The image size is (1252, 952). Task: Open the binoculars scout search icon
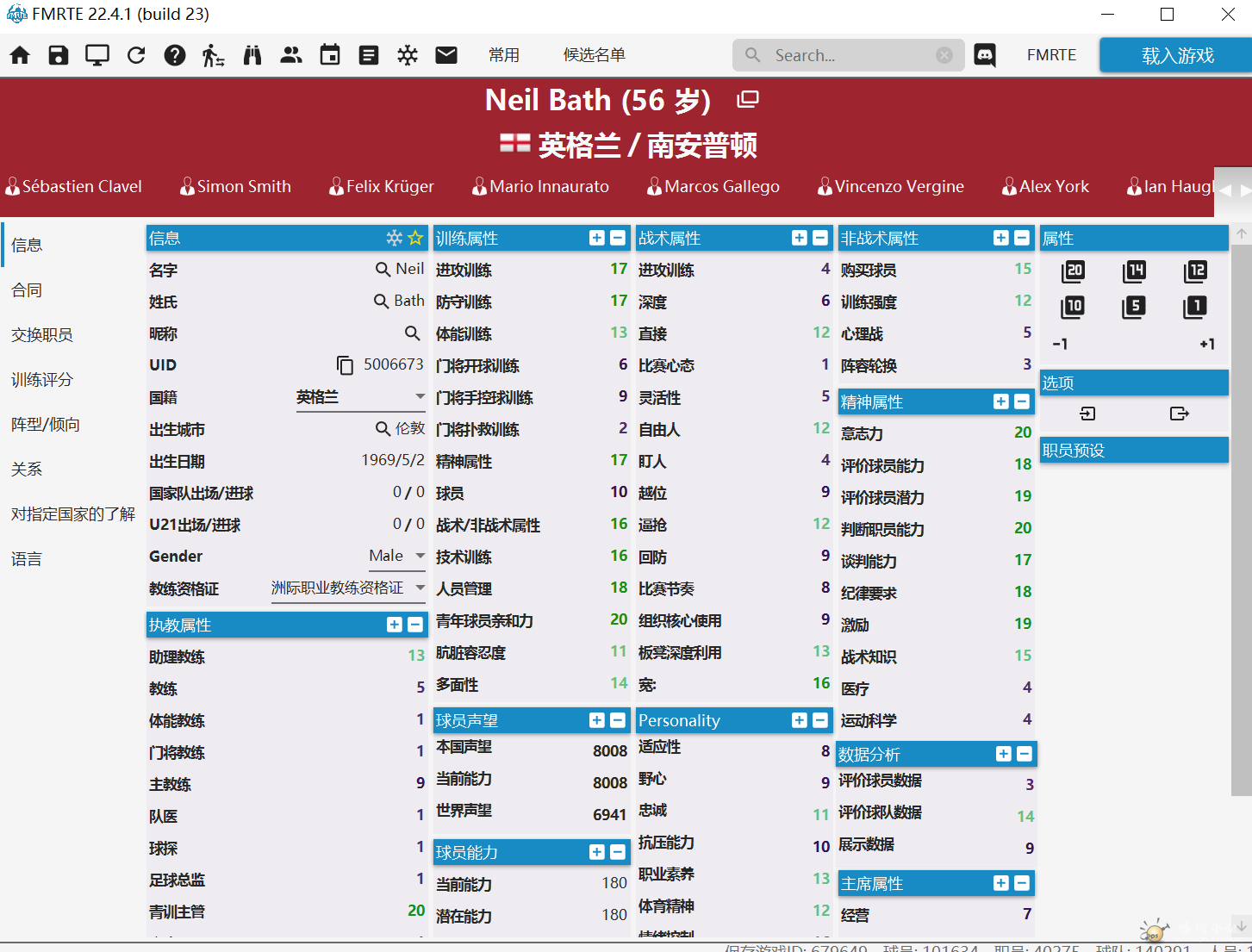(x=252, y=55)
